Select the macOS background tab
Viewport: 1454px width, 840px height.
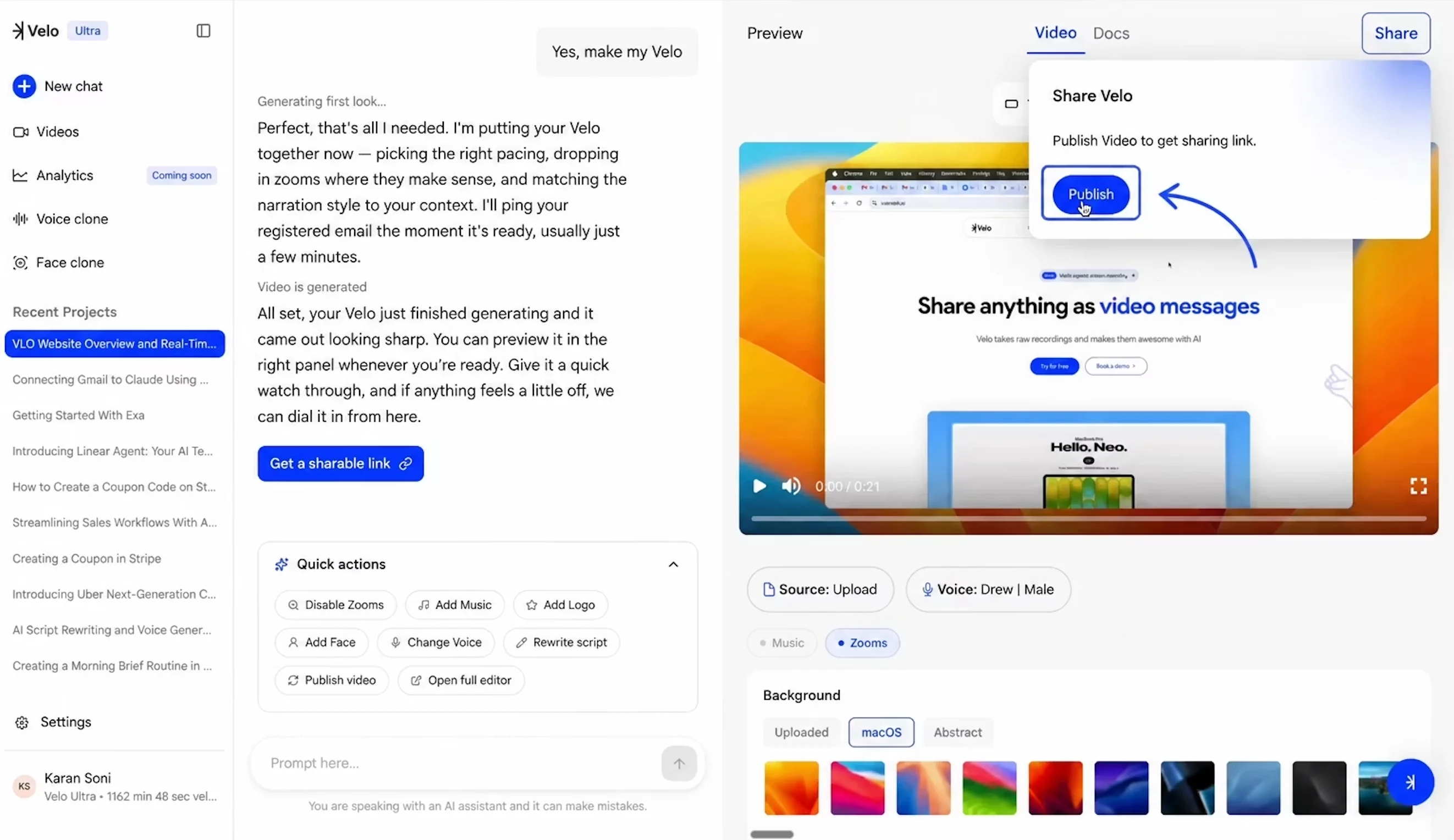(x=881, y=732)
